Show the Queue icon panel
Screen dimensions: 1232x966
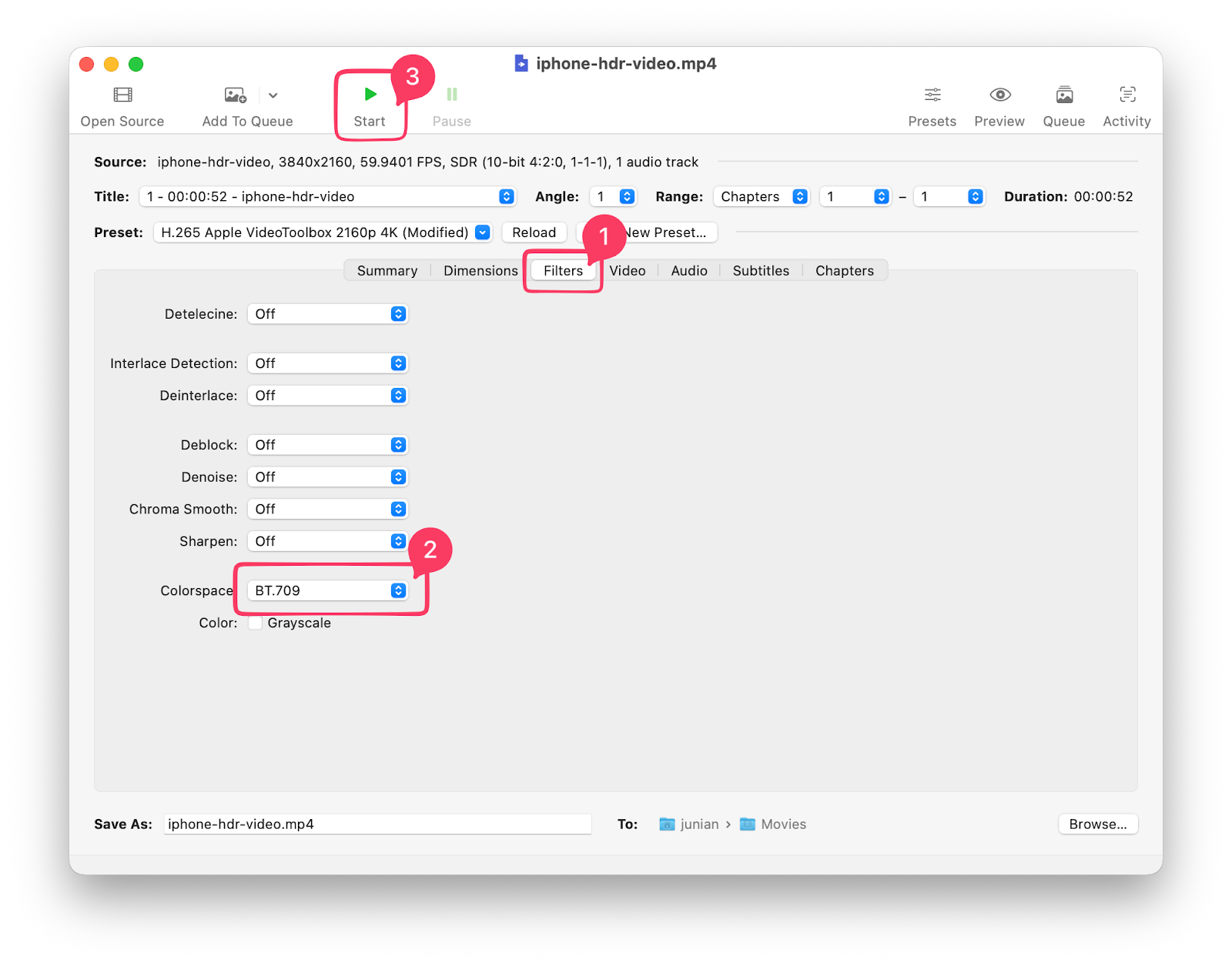click(1064, 95)
